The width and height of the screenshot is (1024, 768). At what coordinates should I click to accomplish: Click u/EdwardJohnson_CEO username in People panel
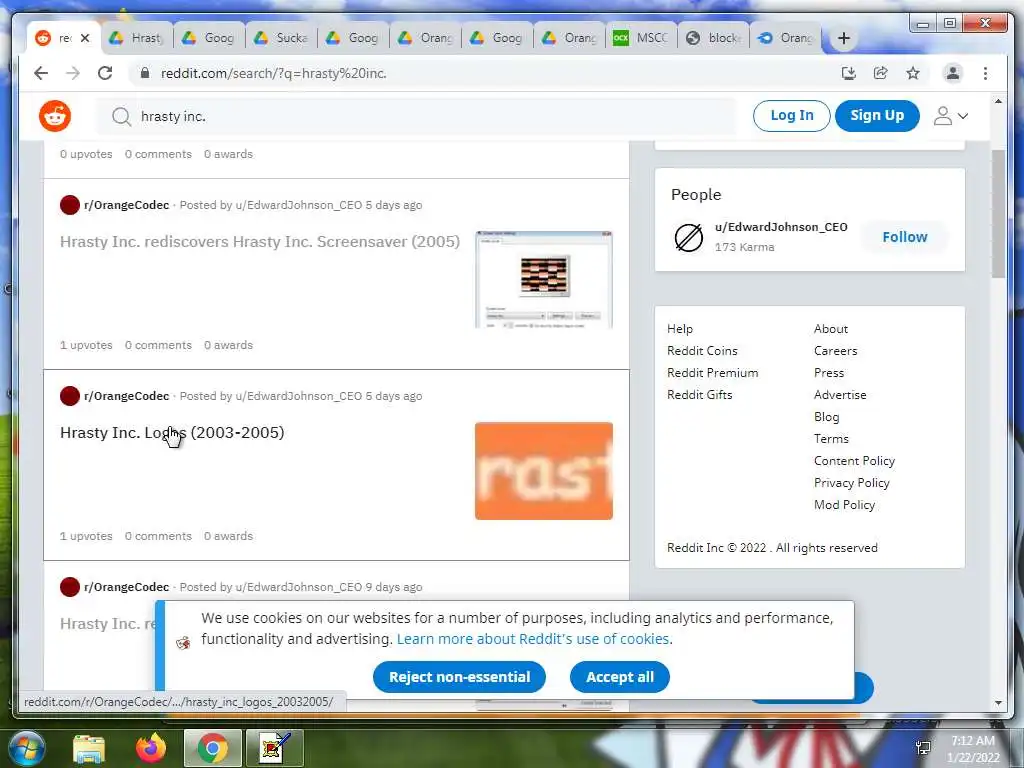pos(781,227)
